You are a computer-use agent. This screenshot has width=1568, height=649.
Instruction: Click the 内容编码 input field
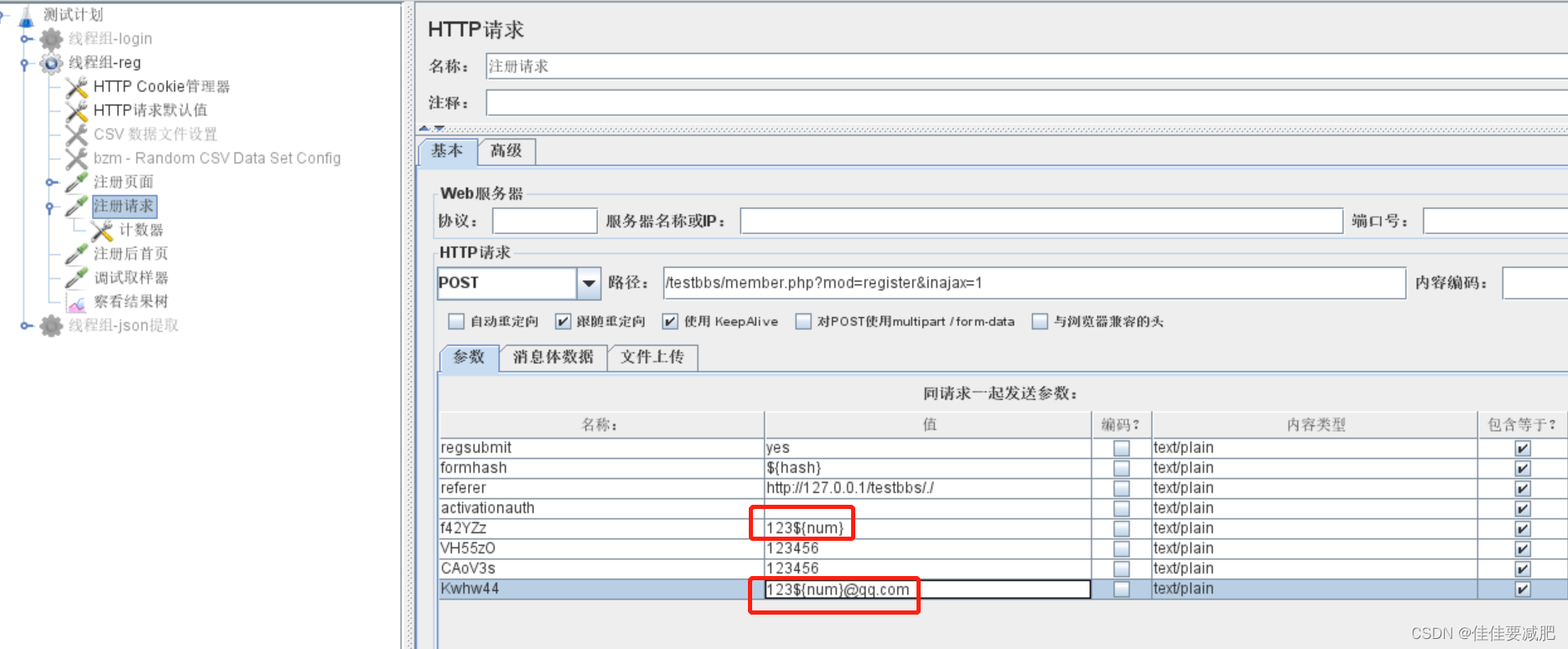point(1535,283)
